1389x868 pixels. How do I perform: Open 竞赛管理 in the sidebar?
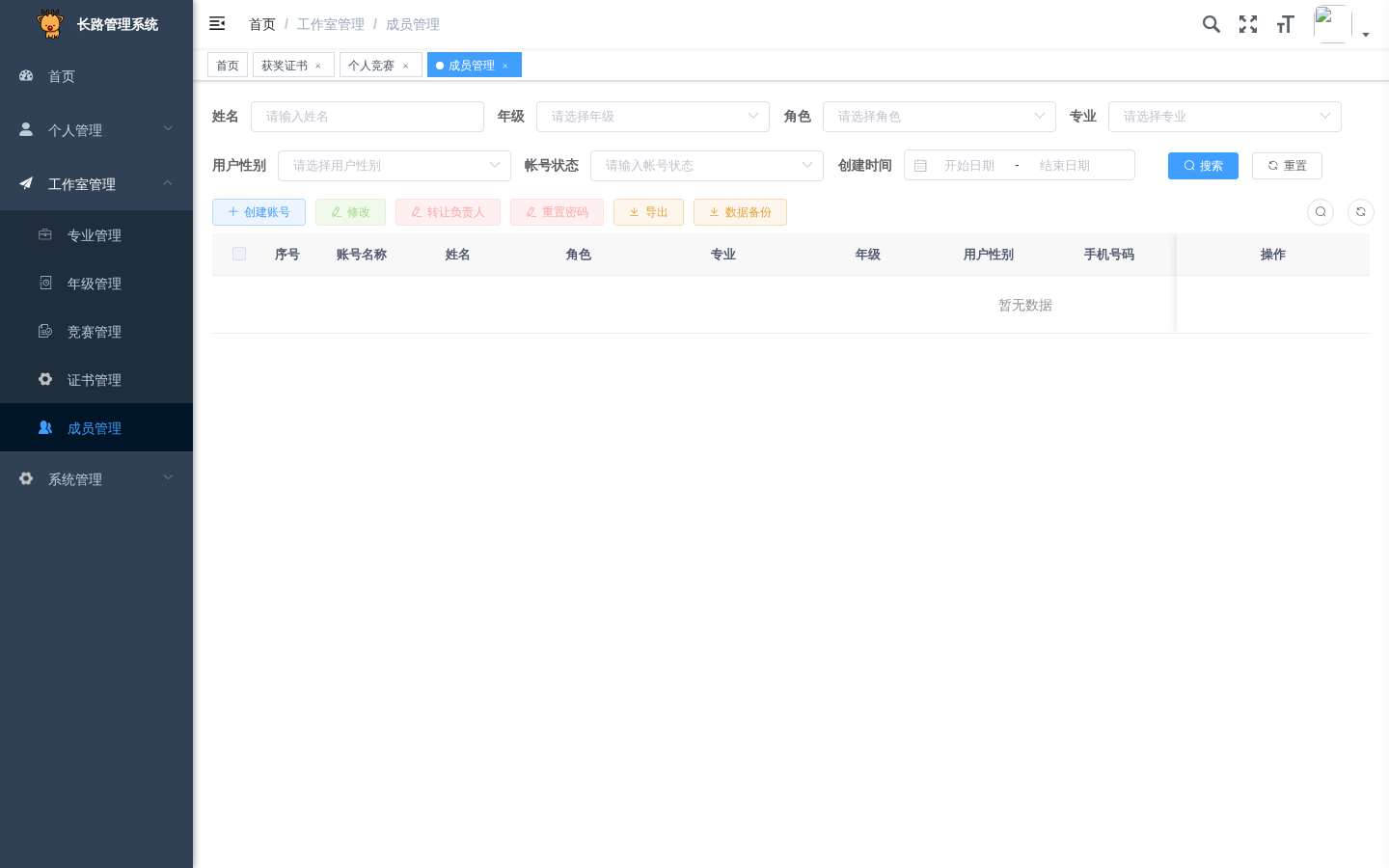pyautogui.click(x=96, y=331)
